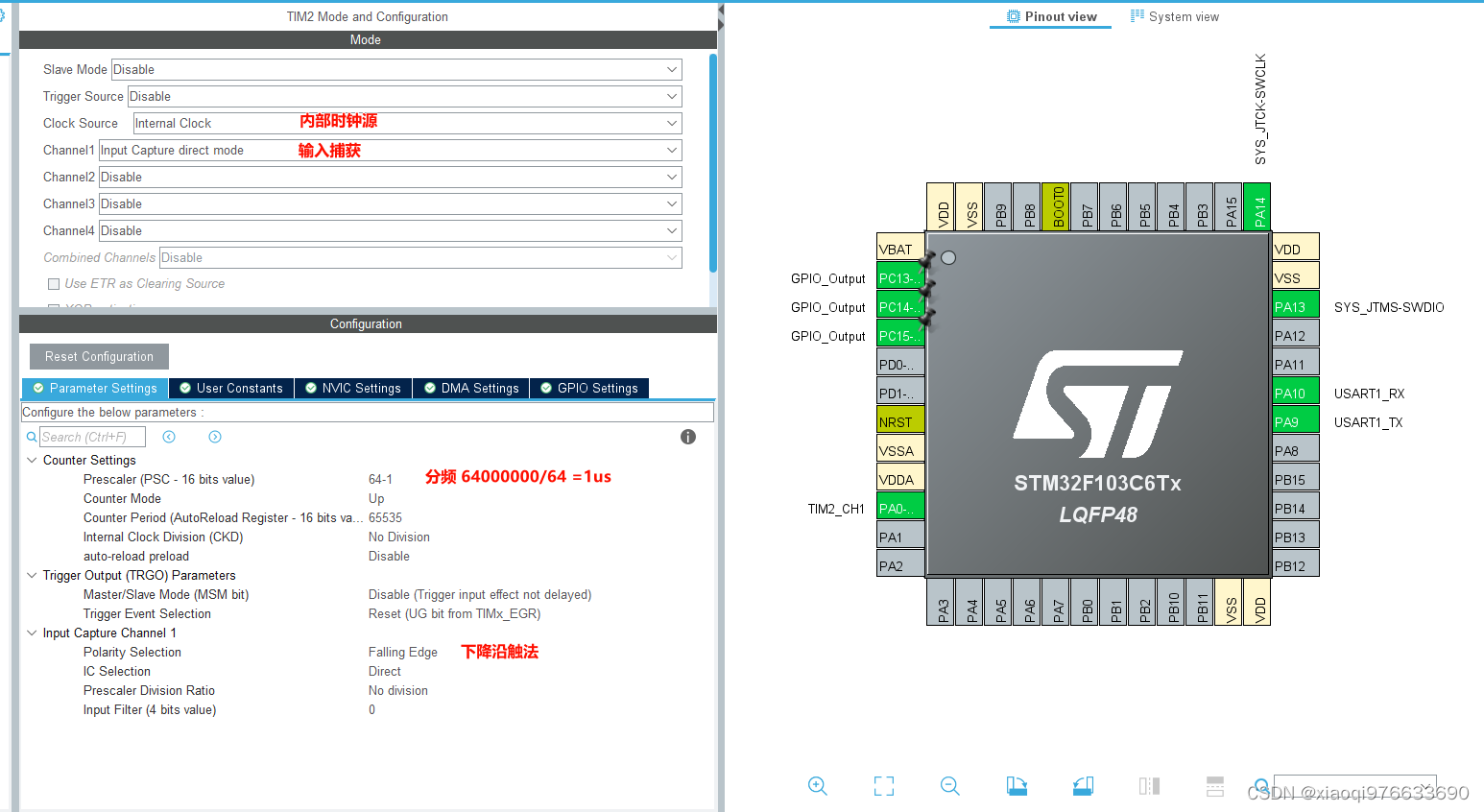Image resolution: width=1484 pixels, height=812 pixels.
Task: Select pin PA0 assigned to TIM2_CH1
Action: tap(900, 507)
